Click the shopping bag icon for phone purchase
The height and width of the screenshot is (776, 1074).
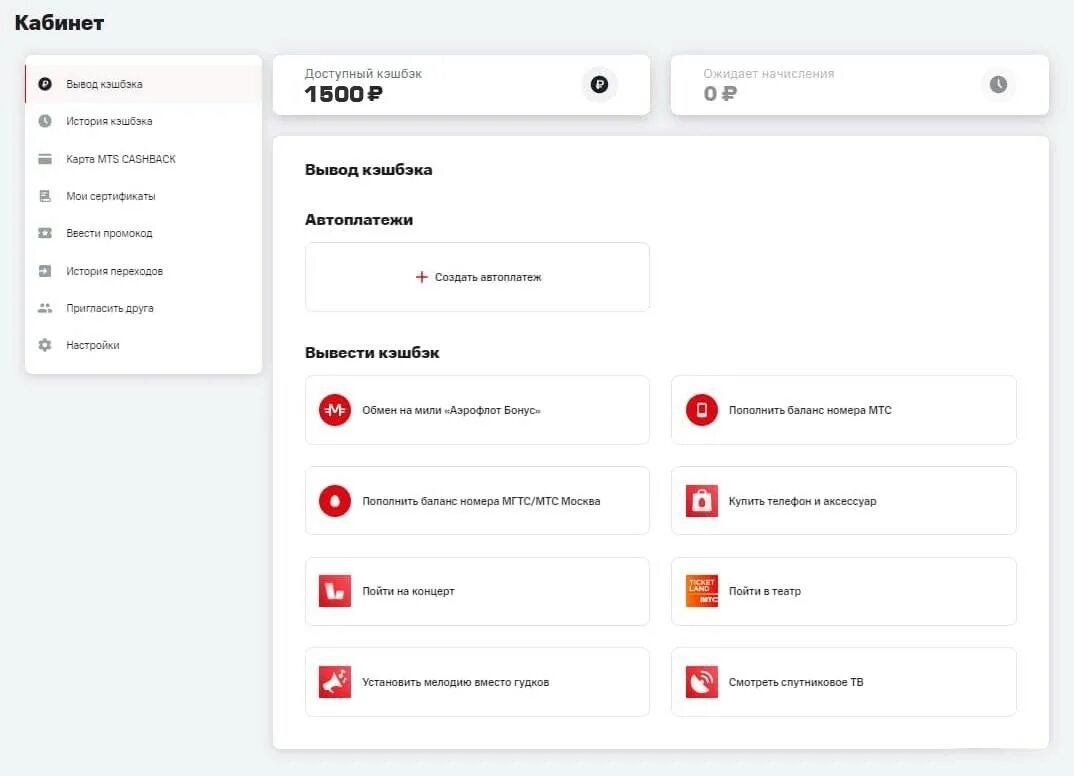701,501
